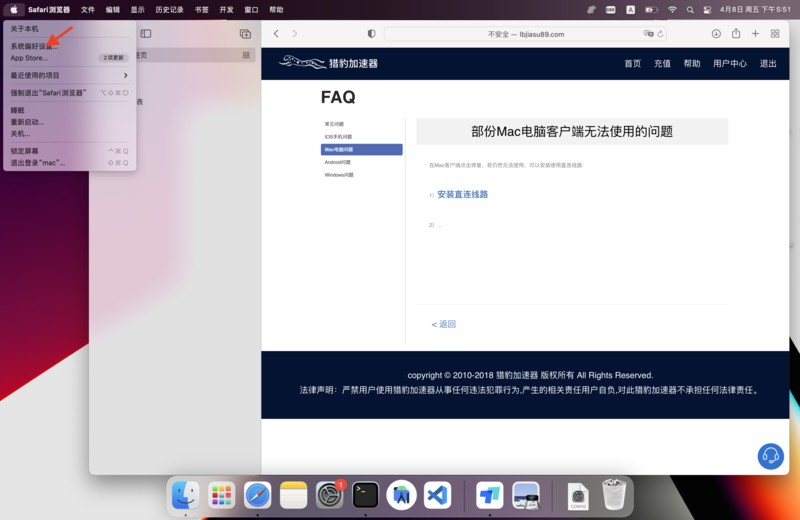Image resolution: width=800 pixels, height=520 pixels.
Task: Click the 返回 back link
Action: click(444, 324)
